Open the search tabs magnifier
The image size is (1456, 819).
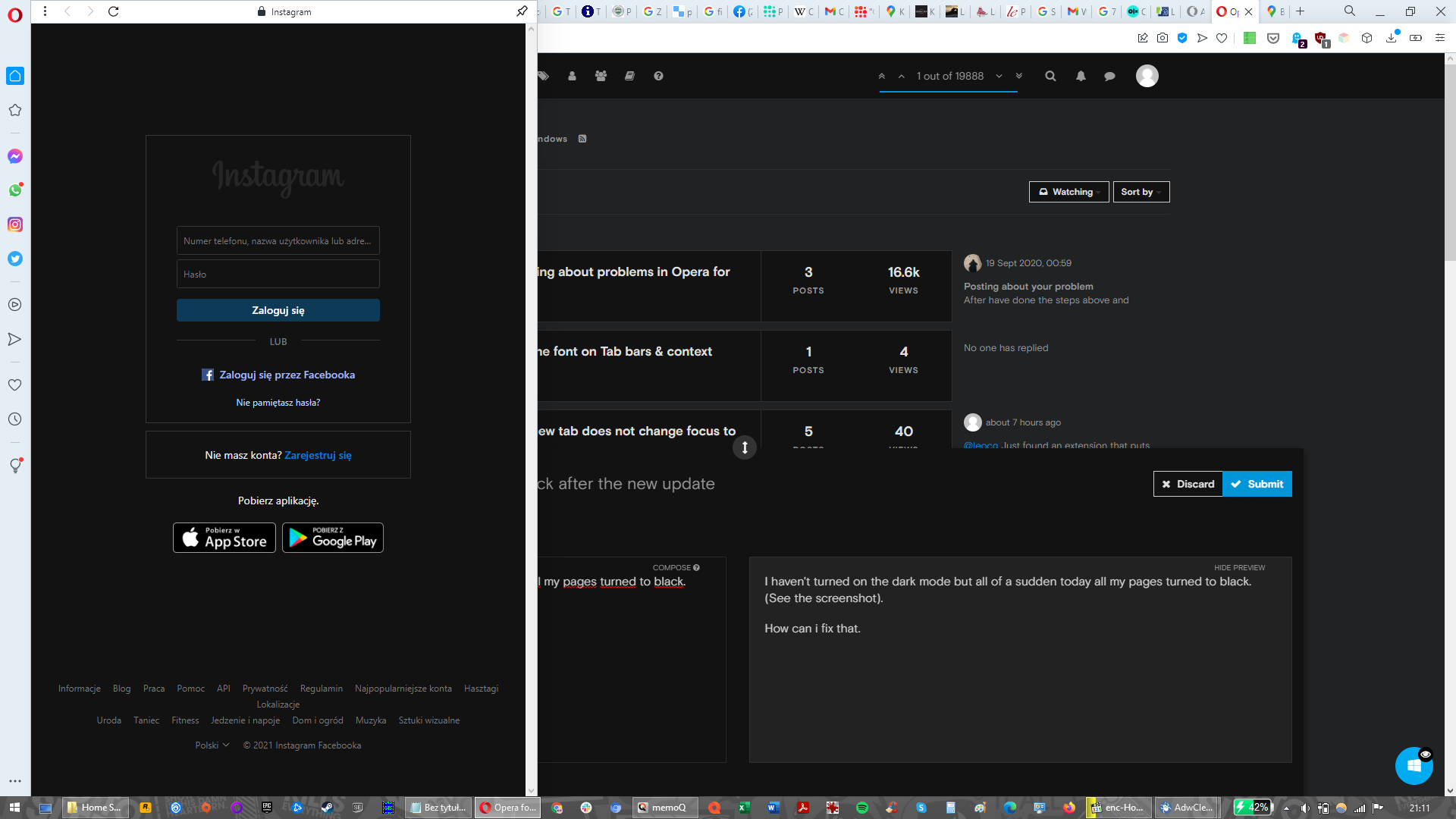1350,11
